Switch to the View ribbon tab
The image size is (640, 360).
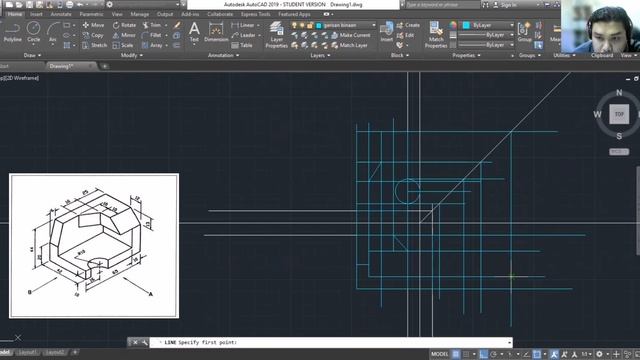[x=117, y=14]
